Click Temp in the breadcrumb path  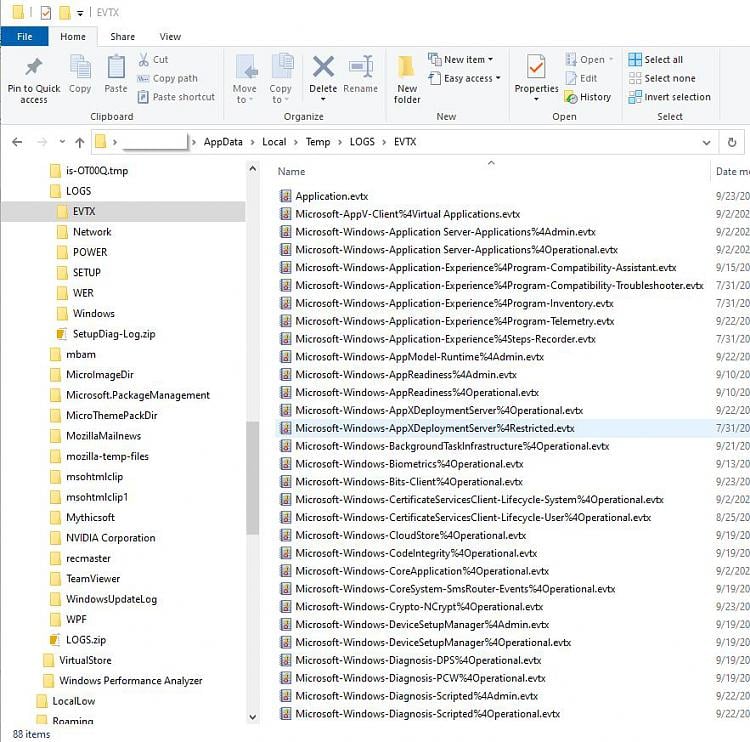(x=318, y=142)
